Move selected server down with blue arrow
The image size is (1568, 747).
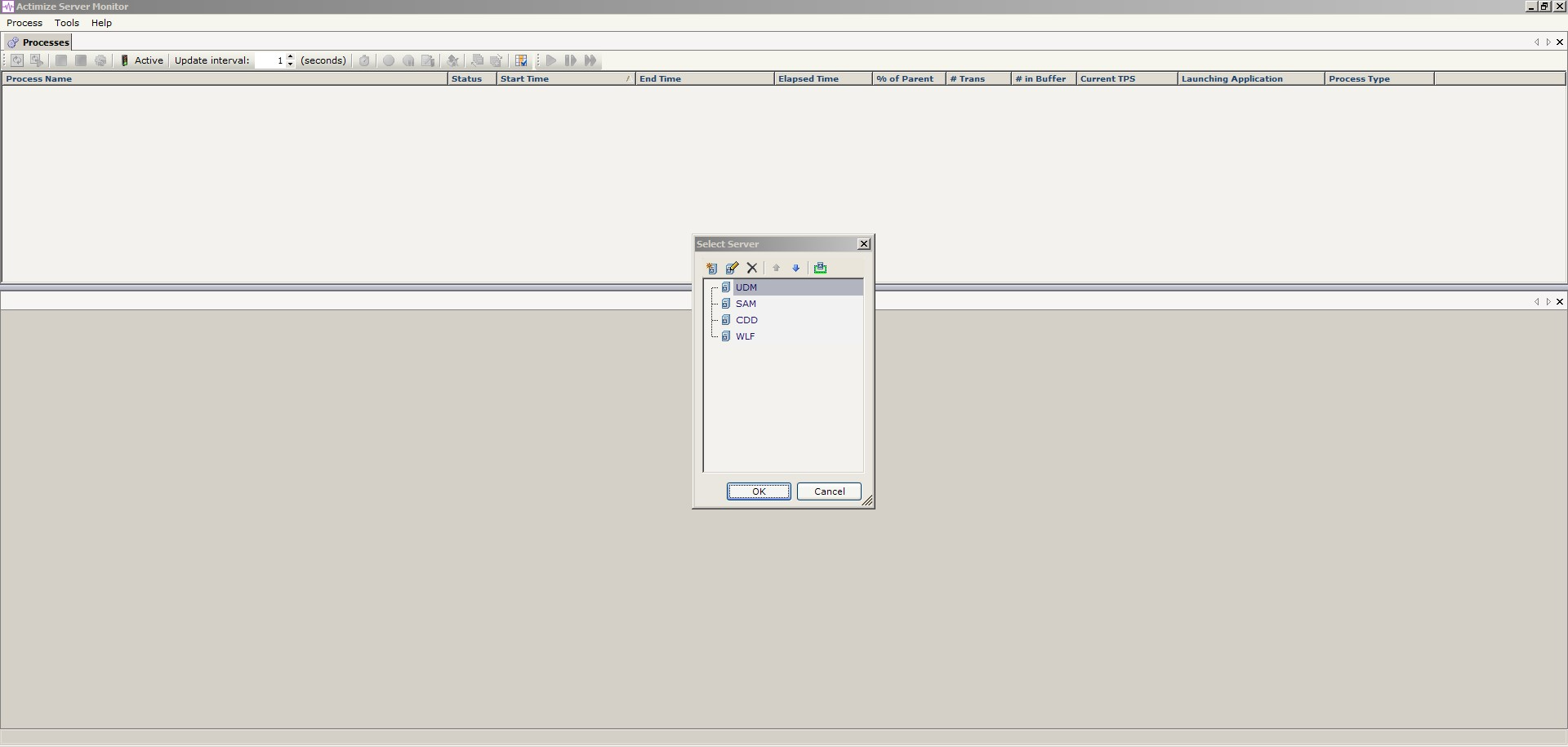coord(796,268)
